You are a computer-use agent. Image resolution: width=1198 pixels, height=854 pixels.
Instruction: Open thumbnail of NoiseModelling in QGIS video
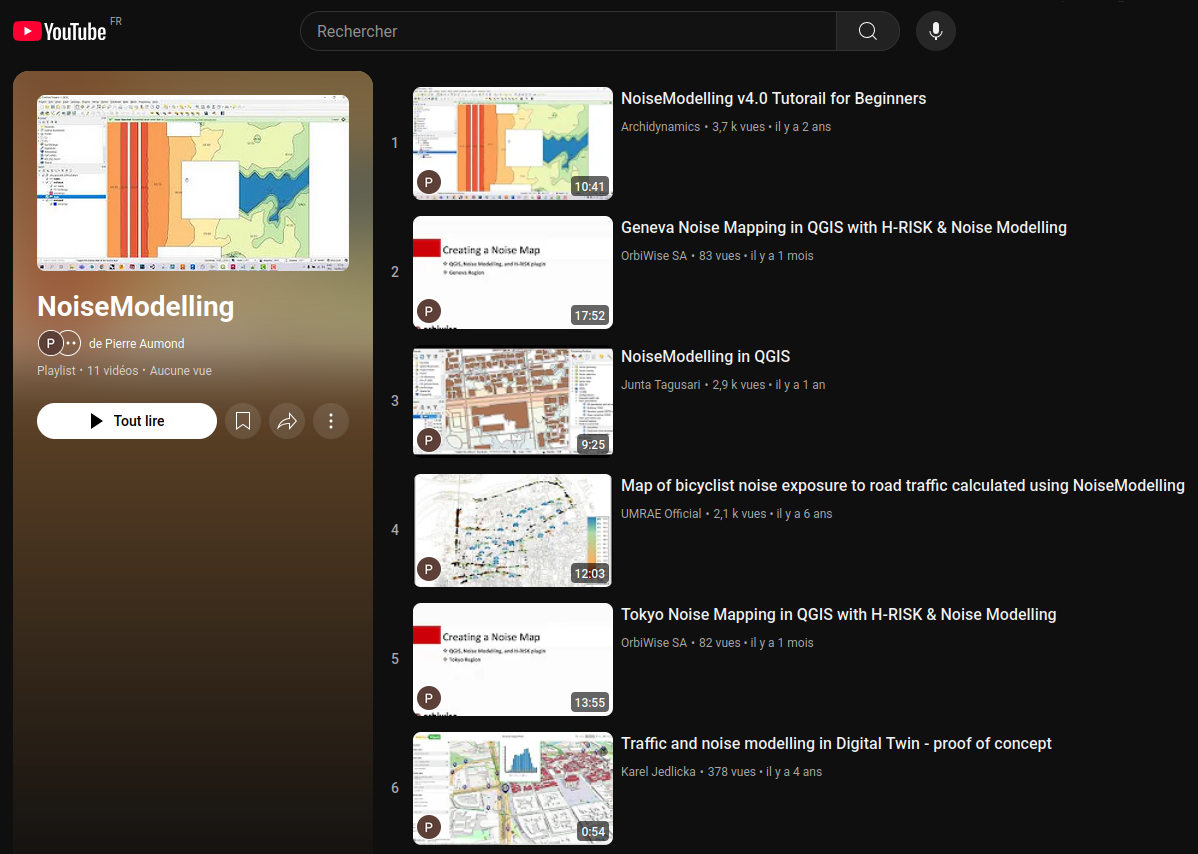(513, 402)
